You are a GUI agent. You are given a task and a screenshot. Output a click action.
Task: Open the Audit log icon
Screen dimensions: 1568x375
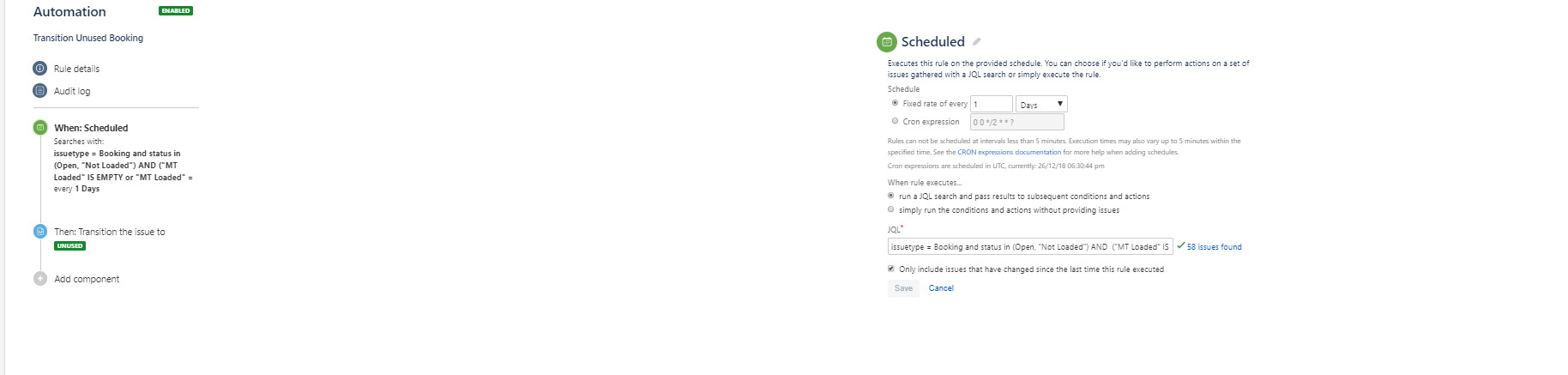point(39,91)
